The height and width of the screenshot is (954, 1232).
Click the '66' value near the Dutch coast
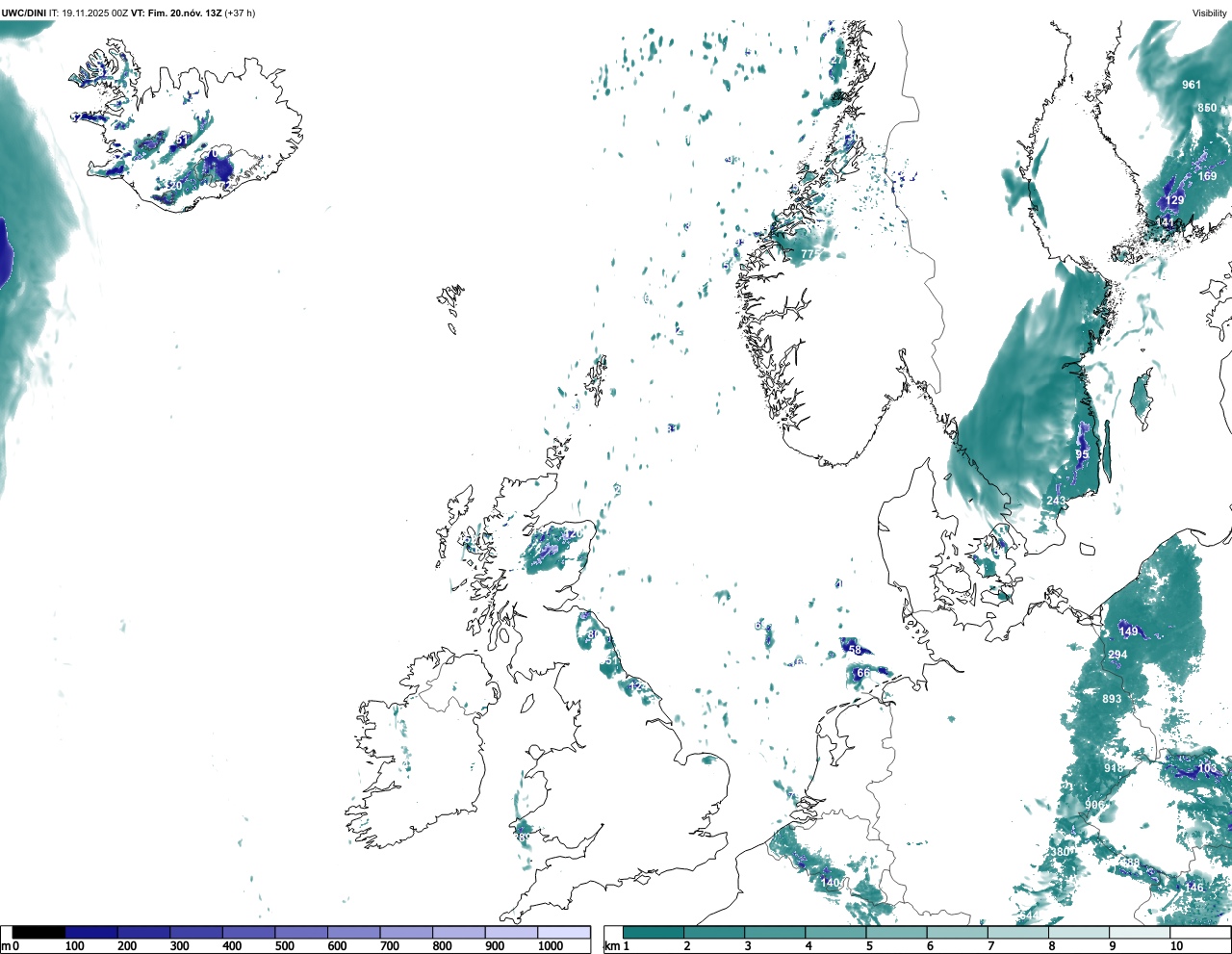click(x=863, y=673)
